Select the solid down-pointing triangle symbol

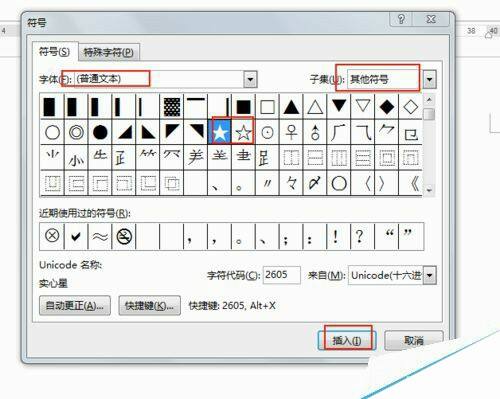pos(339,107)
